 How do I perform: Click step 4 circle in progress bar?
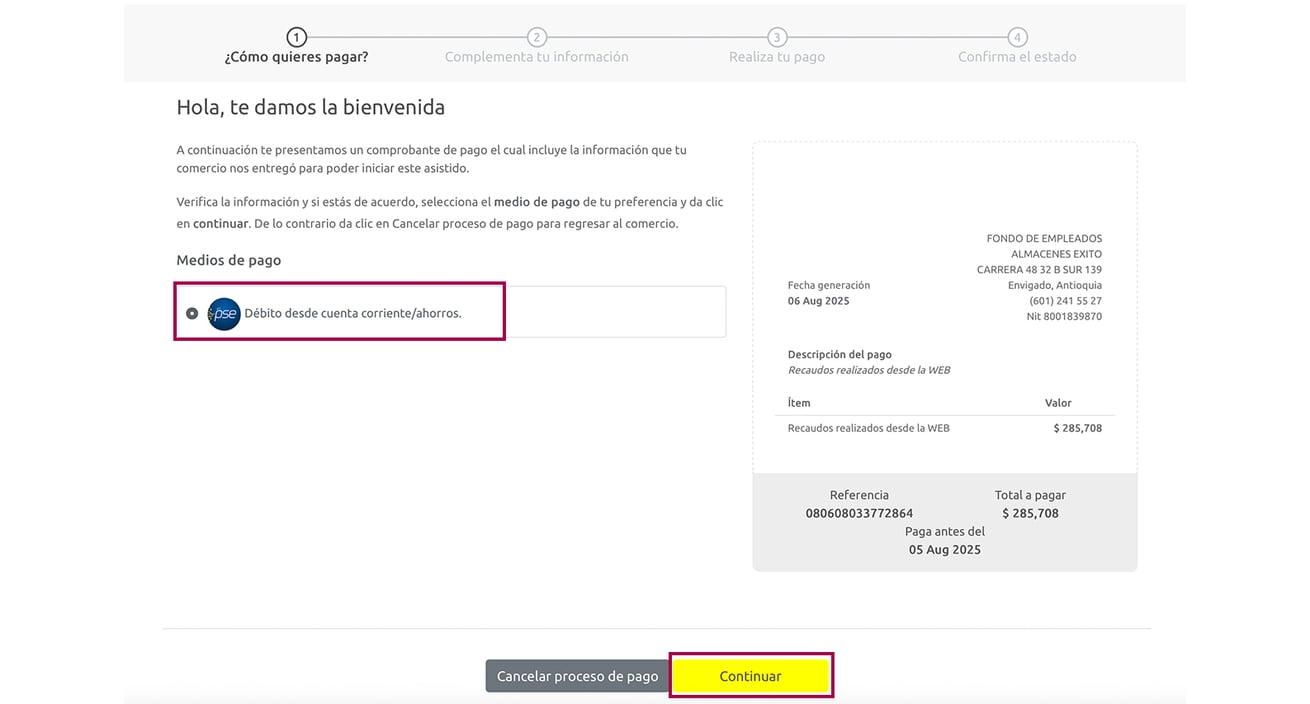click(1017, 37)
